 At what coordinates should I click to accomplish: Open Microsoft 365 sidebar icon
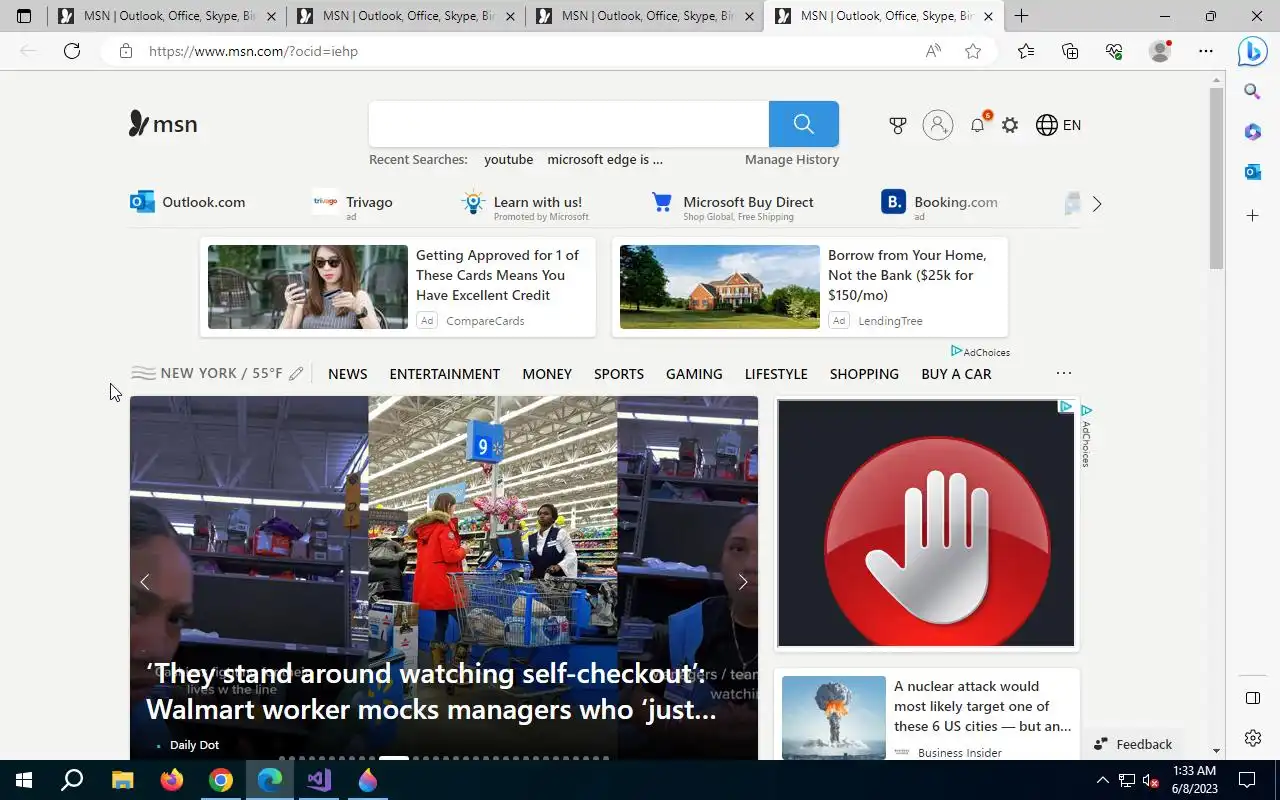point(1252,132)
